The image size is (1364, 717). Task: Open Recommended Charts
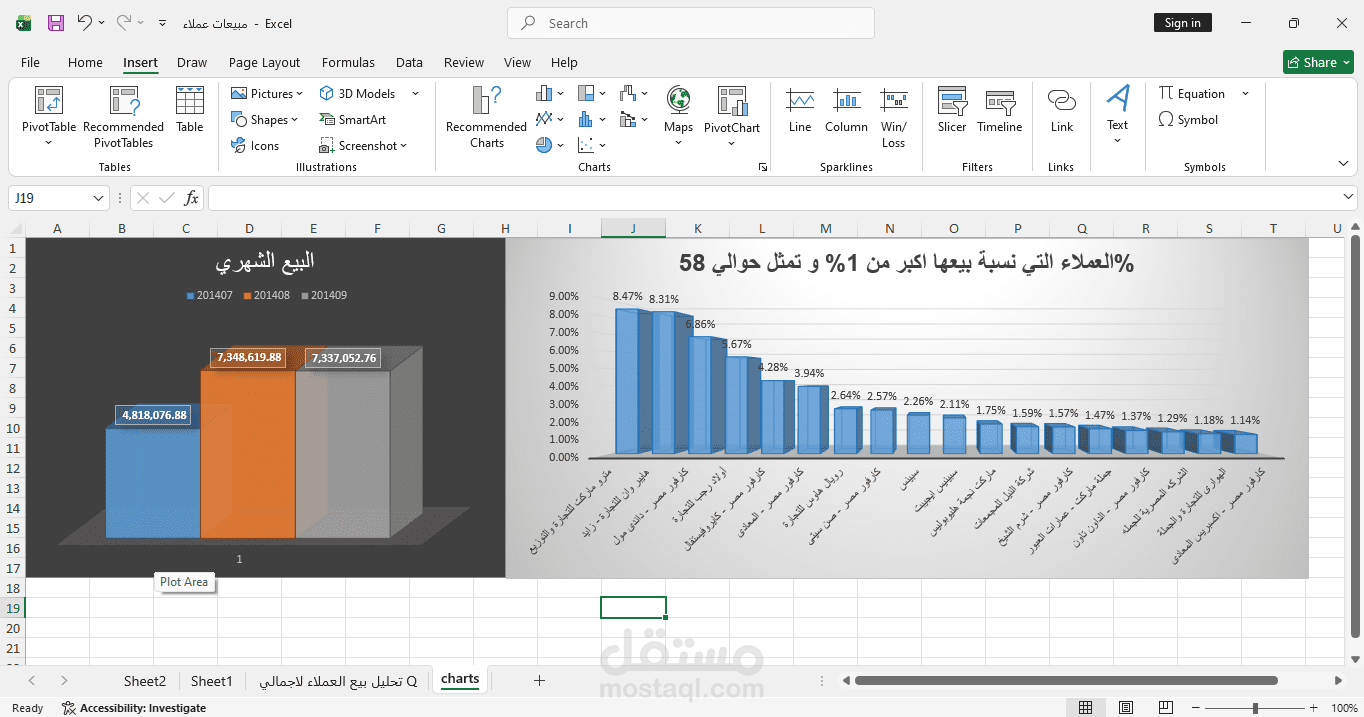point(486,116)
